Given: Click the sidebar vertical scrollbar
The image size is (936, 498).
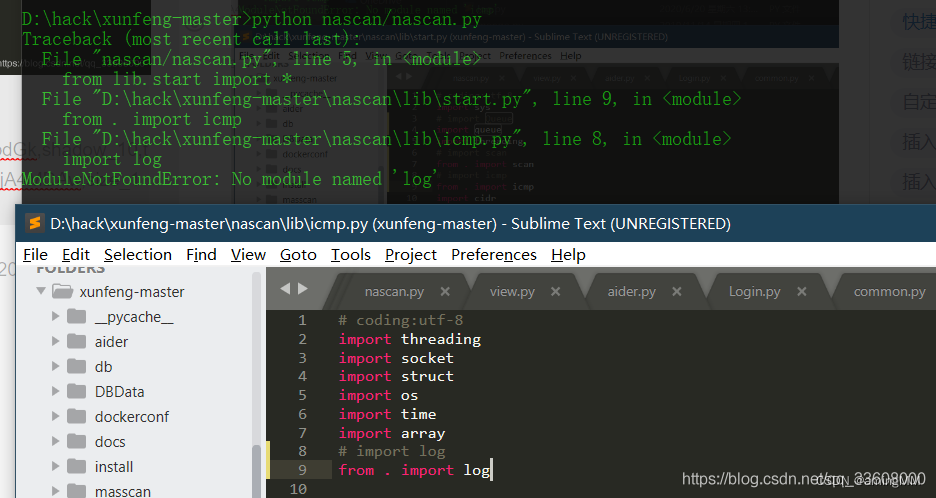Looking at the screenshot, I should (256, 471).
